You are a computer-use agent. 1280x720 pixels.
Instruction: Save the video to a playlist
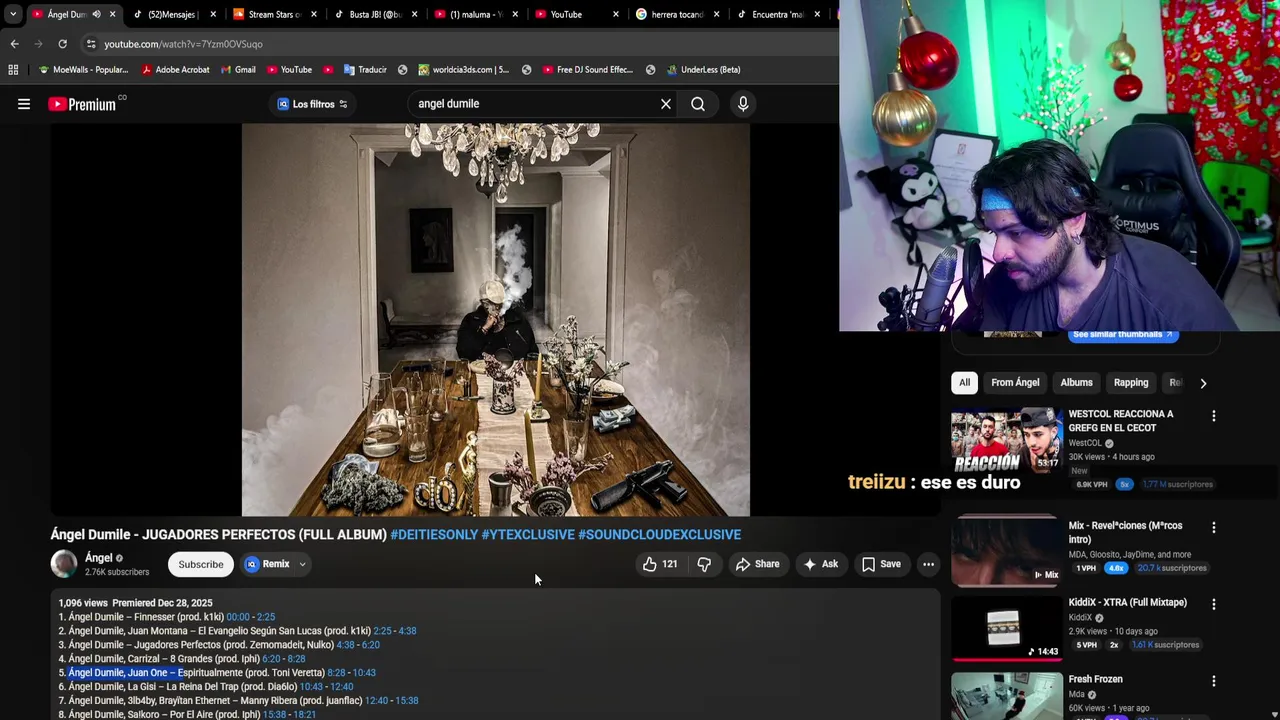pos(882,564)
